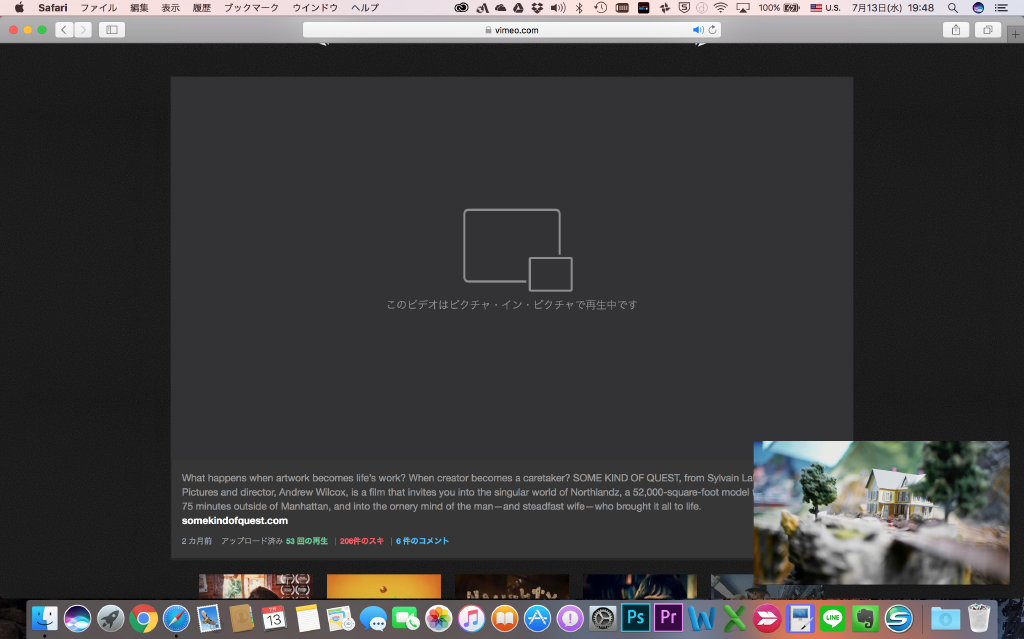
Task: Add a new tab with plus button
Action: pos(1016,34)
